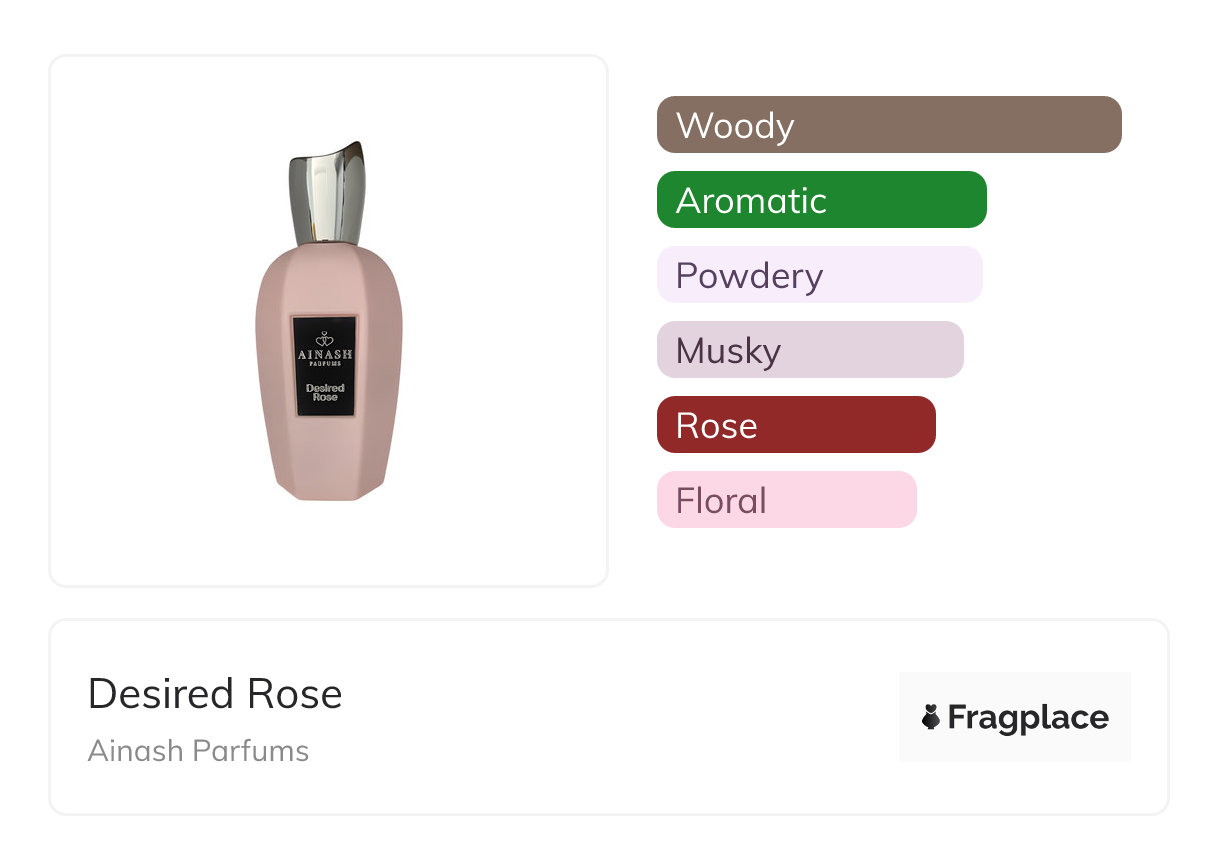The width and height of the screenshot is (1218, 864).
Task: Click 'AINASH' lettering on the bottle label
Action: [x=325, y=355]
